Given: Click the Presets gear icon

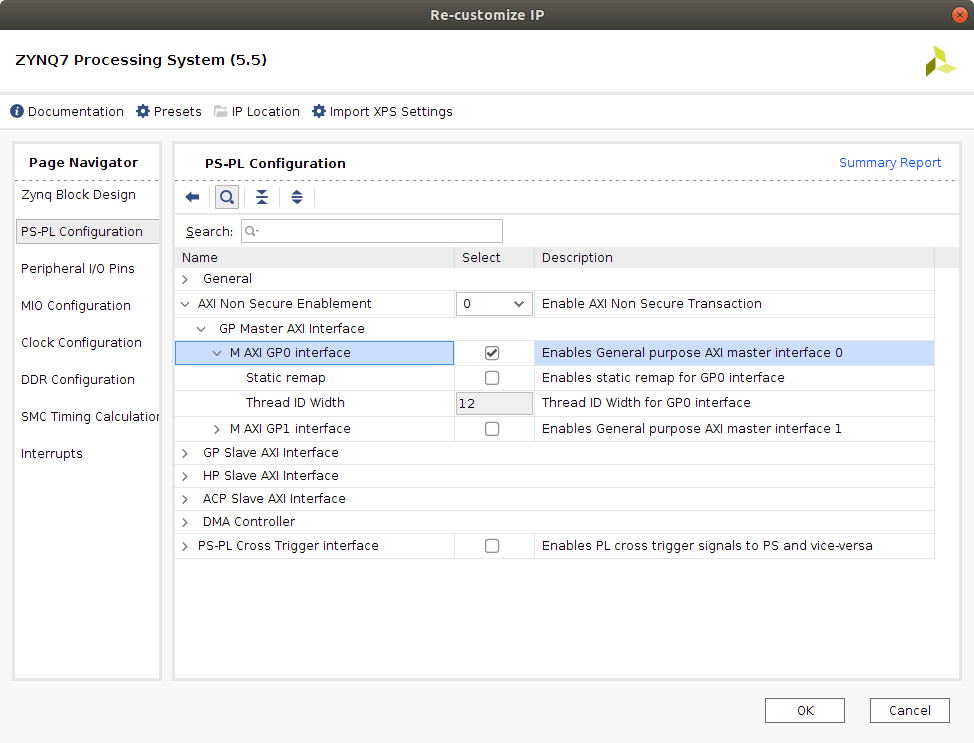Looking at the screenshot, I should click(143, 111).
